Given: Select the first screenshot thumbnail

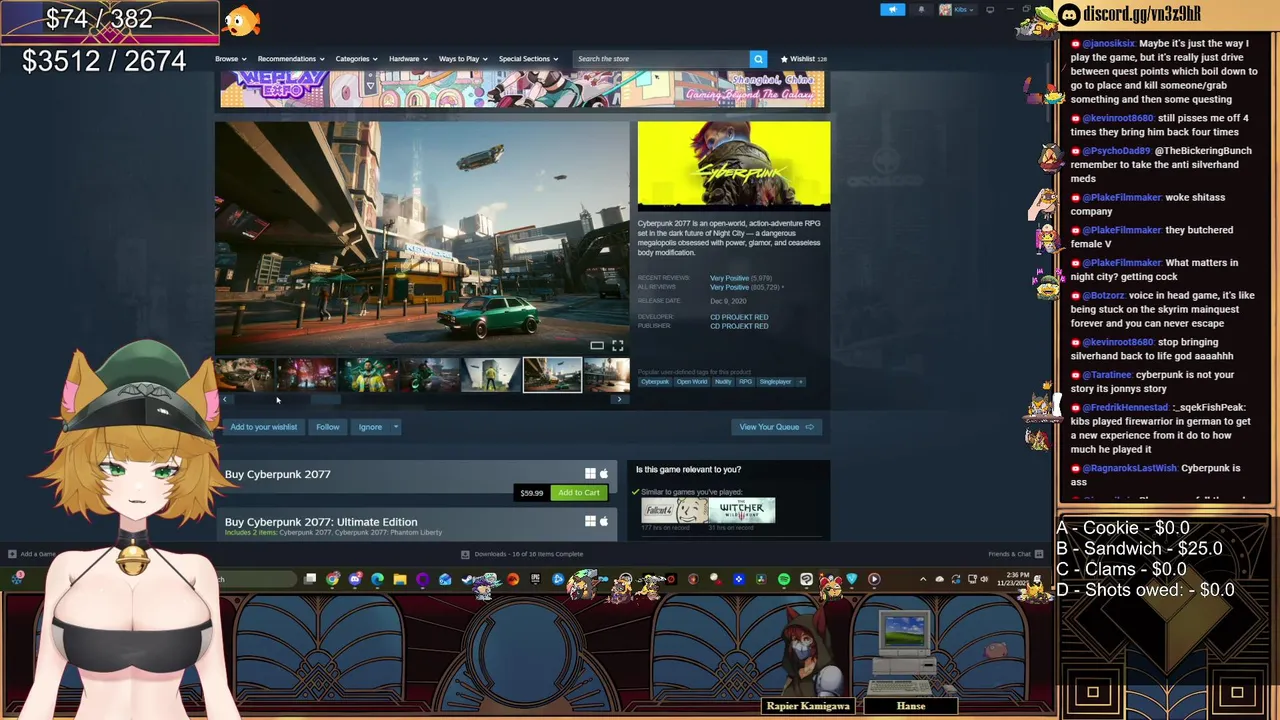Looking at the screenshot, I should [x=243, y=375].
